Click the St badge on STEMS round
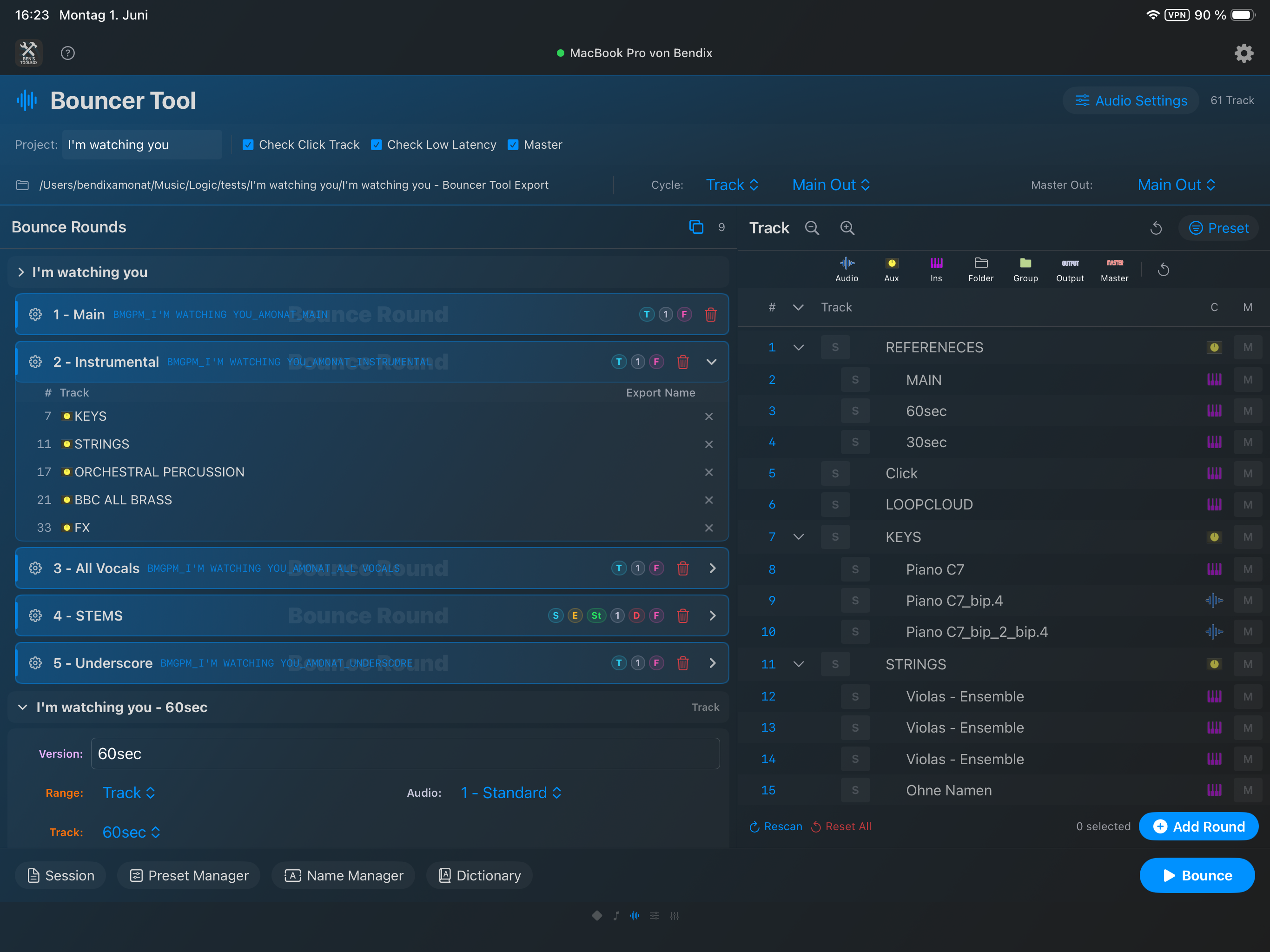Viewport: 1270px width, 952px height. click(x=596, y=616)
